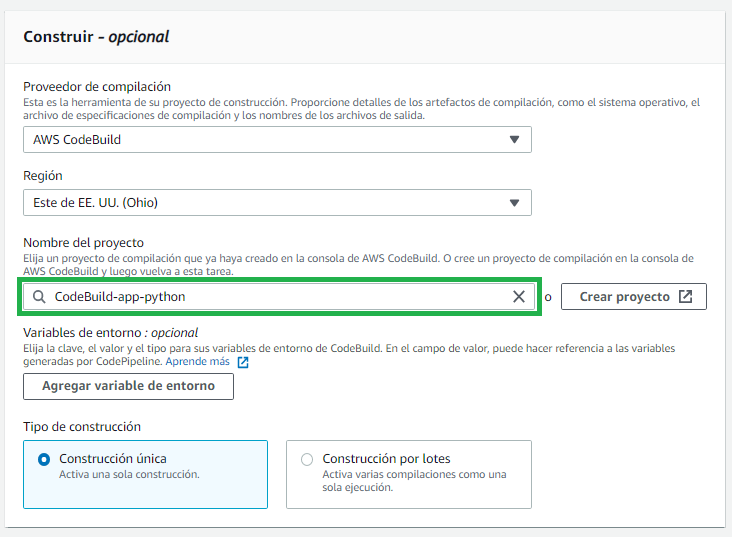The width and height of the screenshot is (732, 537).
Task: Click the AWS CodeBuild provider select box
Action: pyautogui.click(x=277, y=140)
